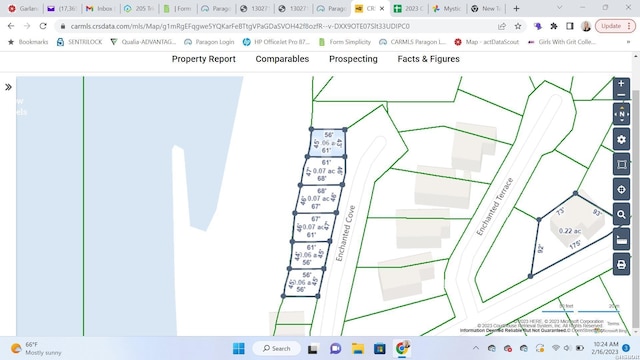Click the taskbar Search box
Screen dimensions: 640x360
pyautogui.click(x=277, y=349)
